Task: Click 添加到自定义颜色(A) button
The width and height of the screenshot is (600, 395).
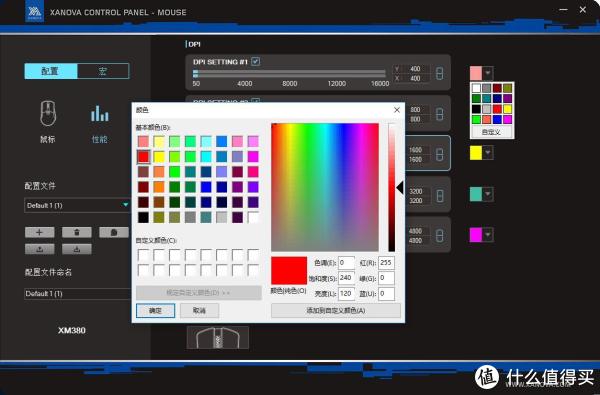Action: click(x=336, y=310)
